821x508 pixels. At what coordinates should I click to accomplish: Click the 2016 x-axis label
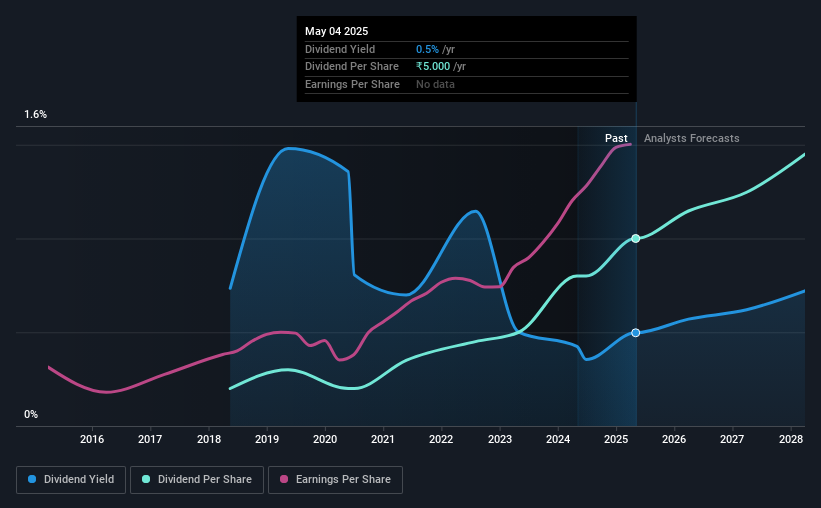92,439
